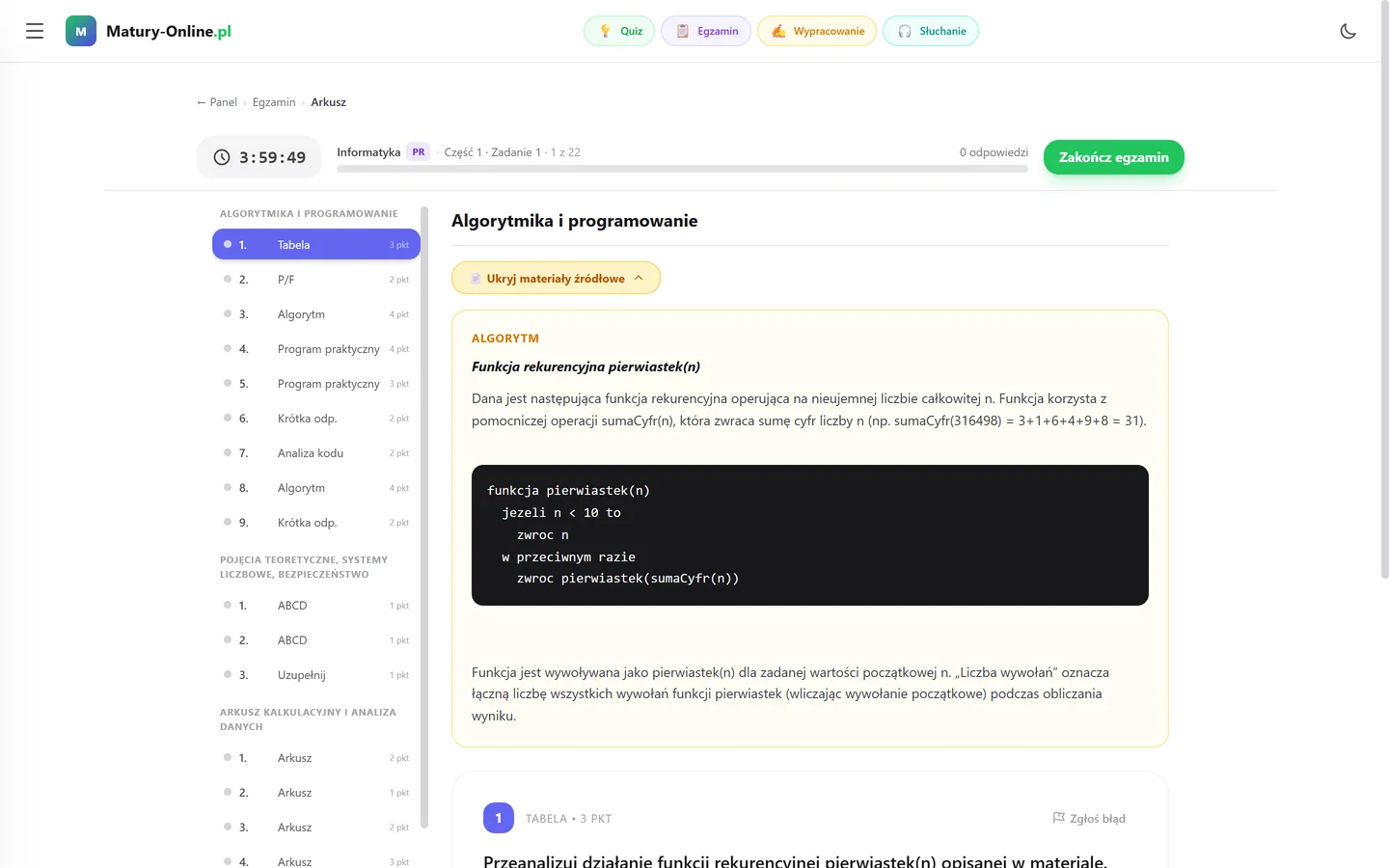Open the Słuchanie section
This screenshot has width=1389, height=868.
[931, 31]
